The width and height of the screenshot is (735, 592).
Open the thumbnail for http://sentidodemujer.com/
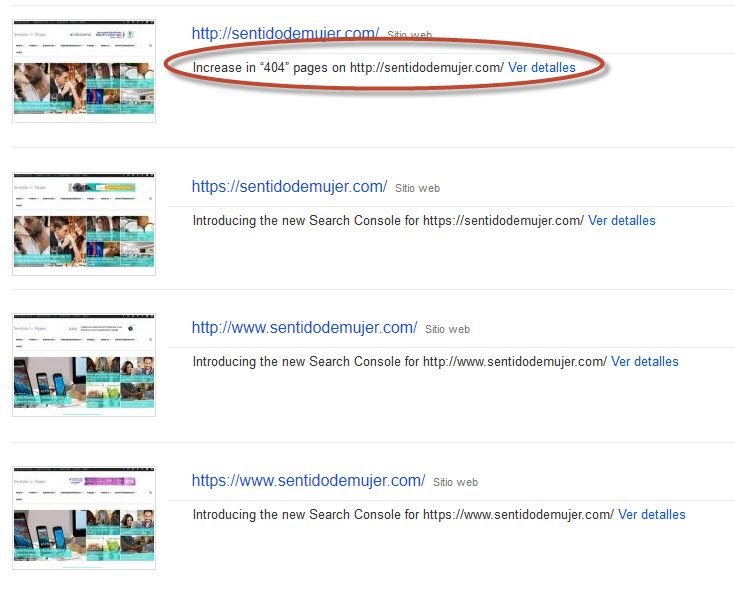pos(84,71)
